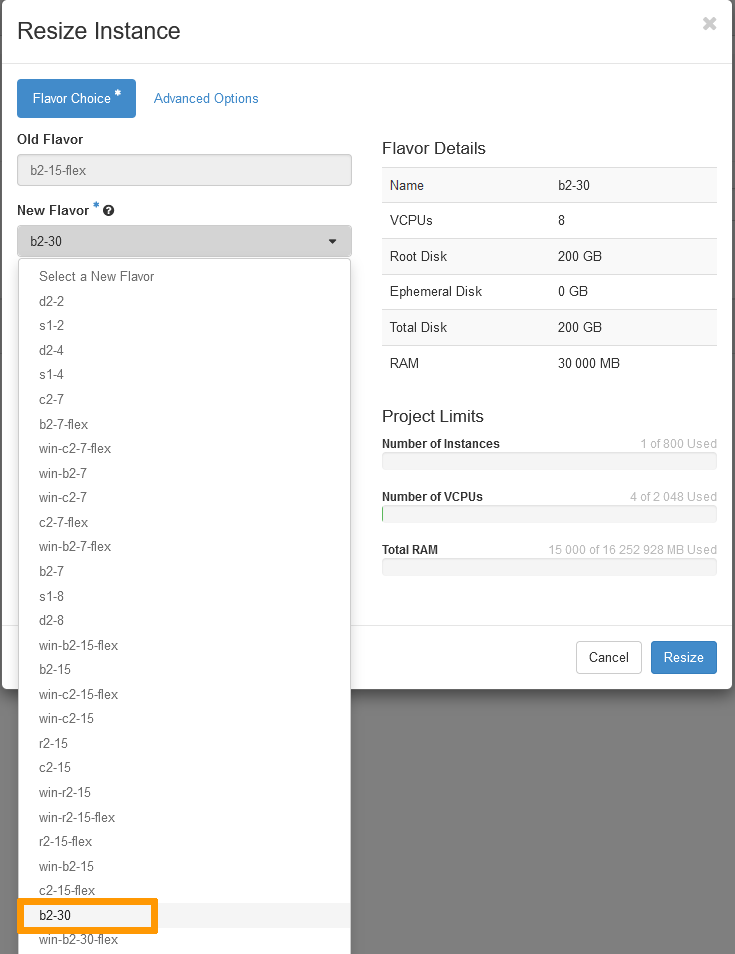Select the d2-2 flavor from list

point(52,301)
